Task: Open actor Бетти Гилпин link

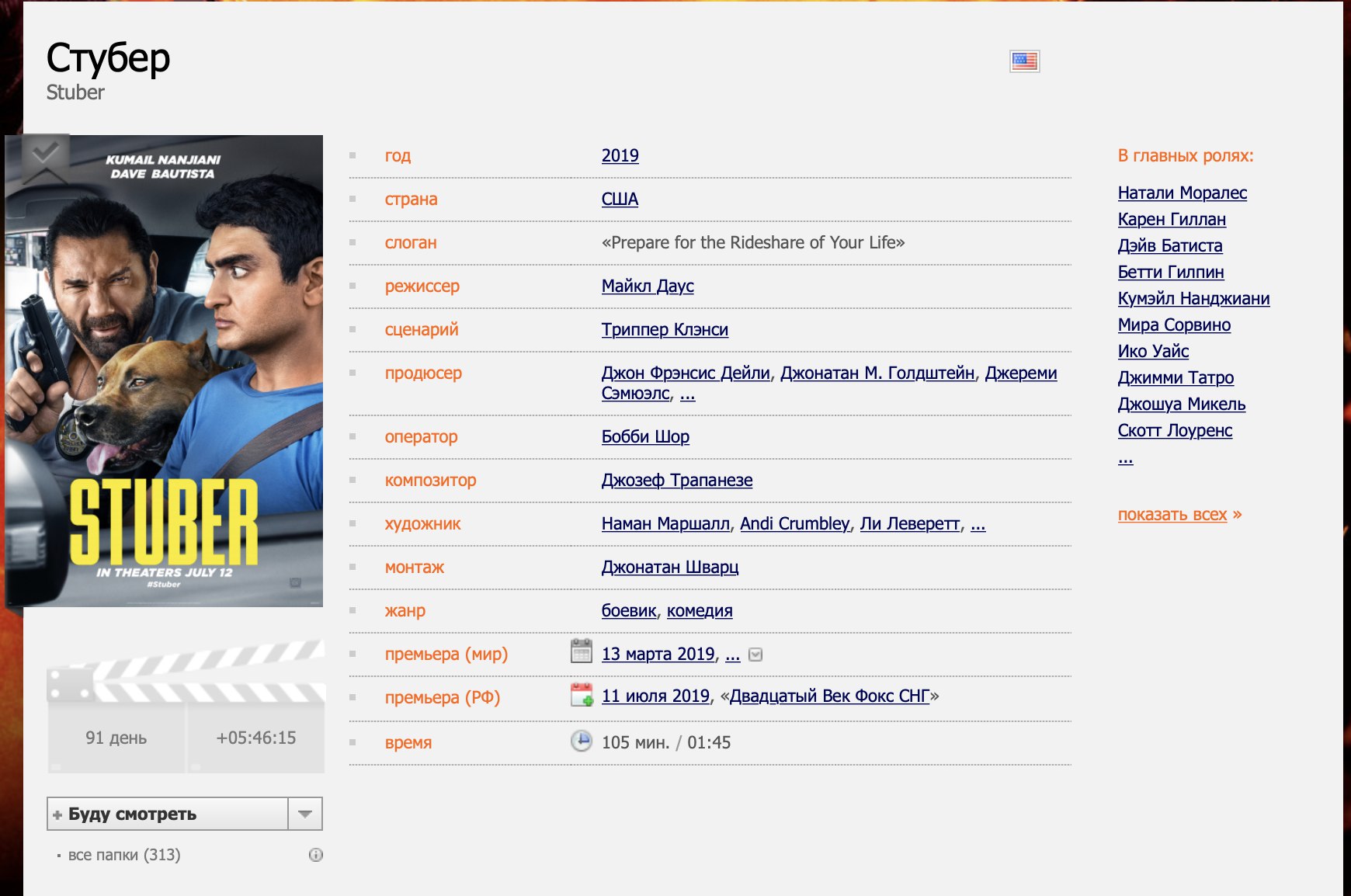Action: click(1171, 272)
